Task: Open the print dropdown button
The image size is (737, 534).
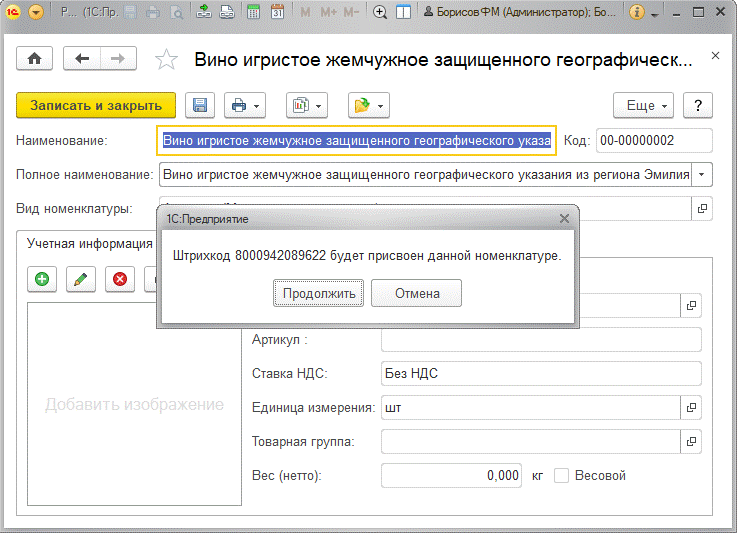Action: click(x=245, y=105)
